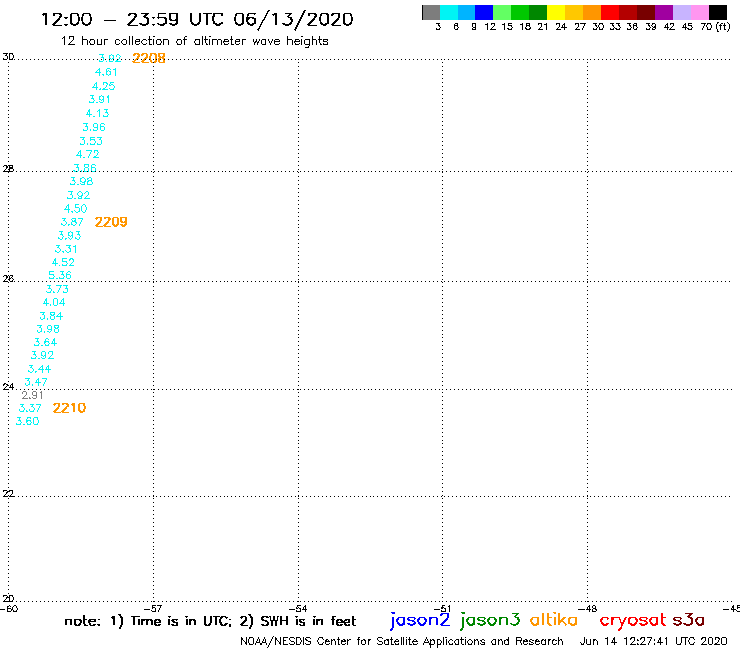Screen dimensions: 740x650
Task: Click the wave height value 3.73
Action: (57, 289)
